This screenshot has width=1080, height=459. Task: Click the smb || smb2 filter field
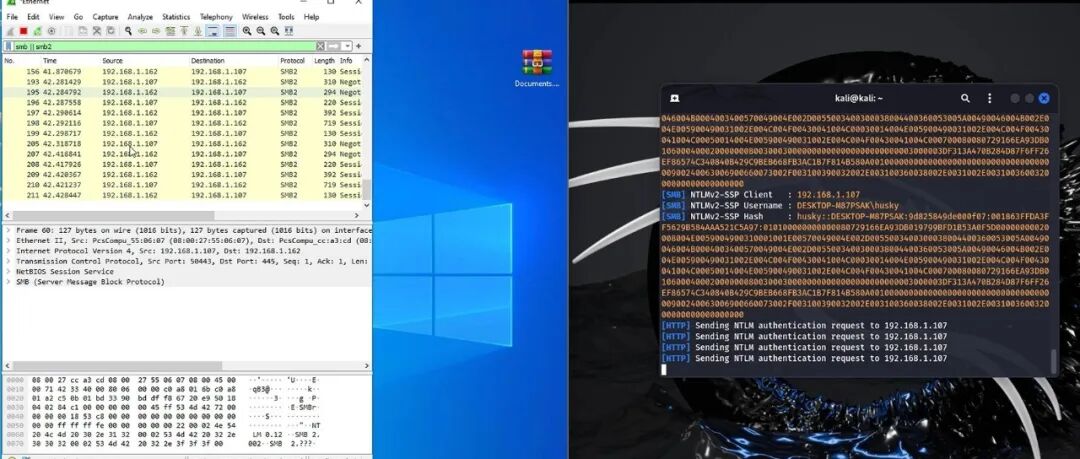click(164, 46)
